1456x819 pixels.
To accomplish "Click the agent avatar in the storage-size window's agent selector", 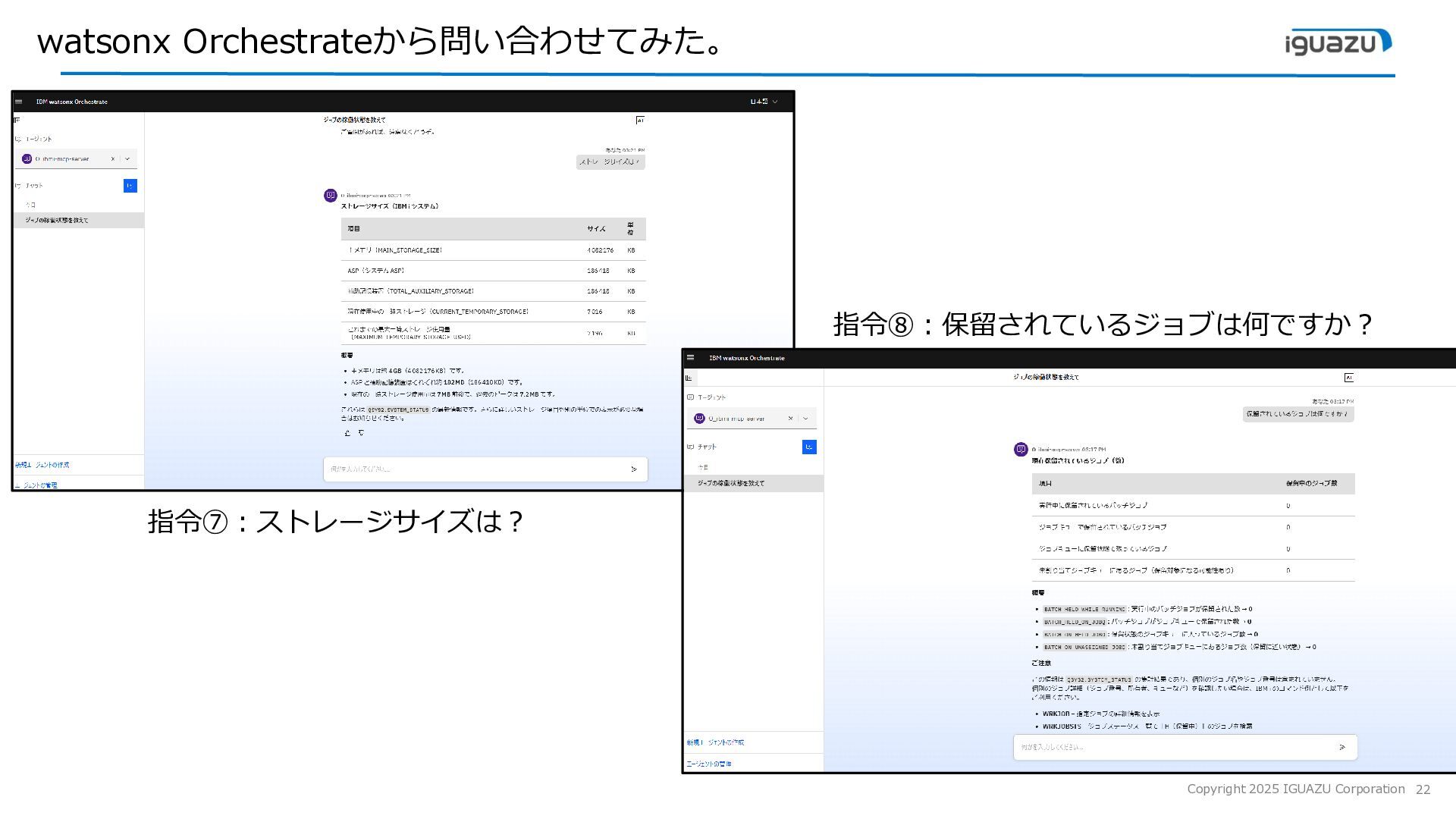I will tap(27, 159).
